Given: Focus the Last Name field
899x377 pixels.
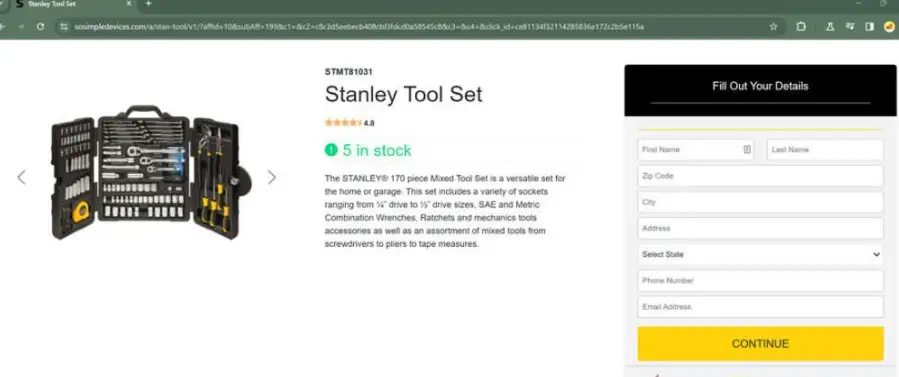Looking at the screenshot, I should pos(825,150).
